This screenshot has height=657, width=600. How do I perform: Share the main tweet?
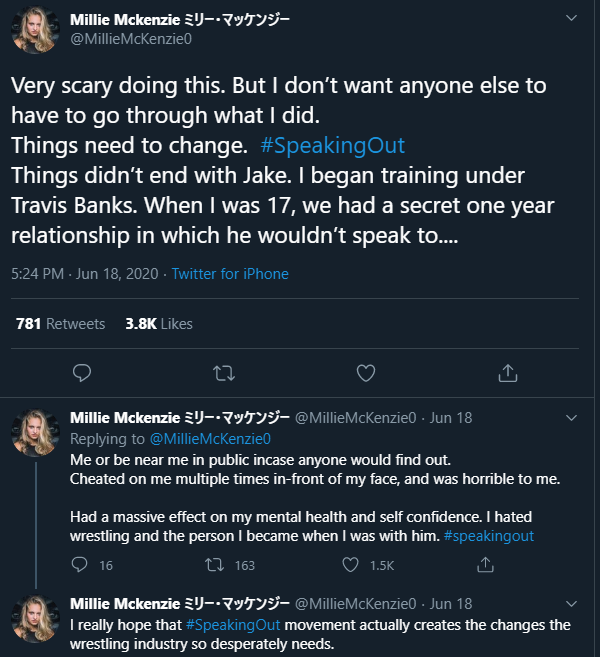pos(507,372)
